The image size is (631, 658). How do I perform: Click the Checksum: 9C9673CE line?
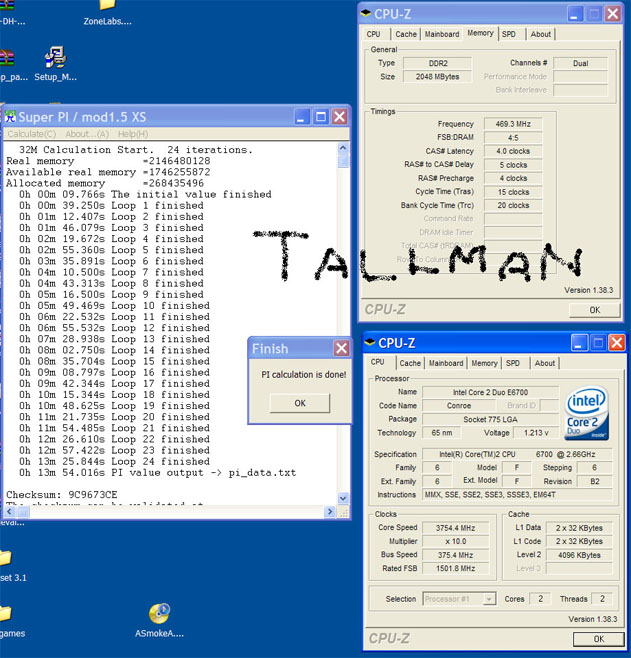(62, 495)
